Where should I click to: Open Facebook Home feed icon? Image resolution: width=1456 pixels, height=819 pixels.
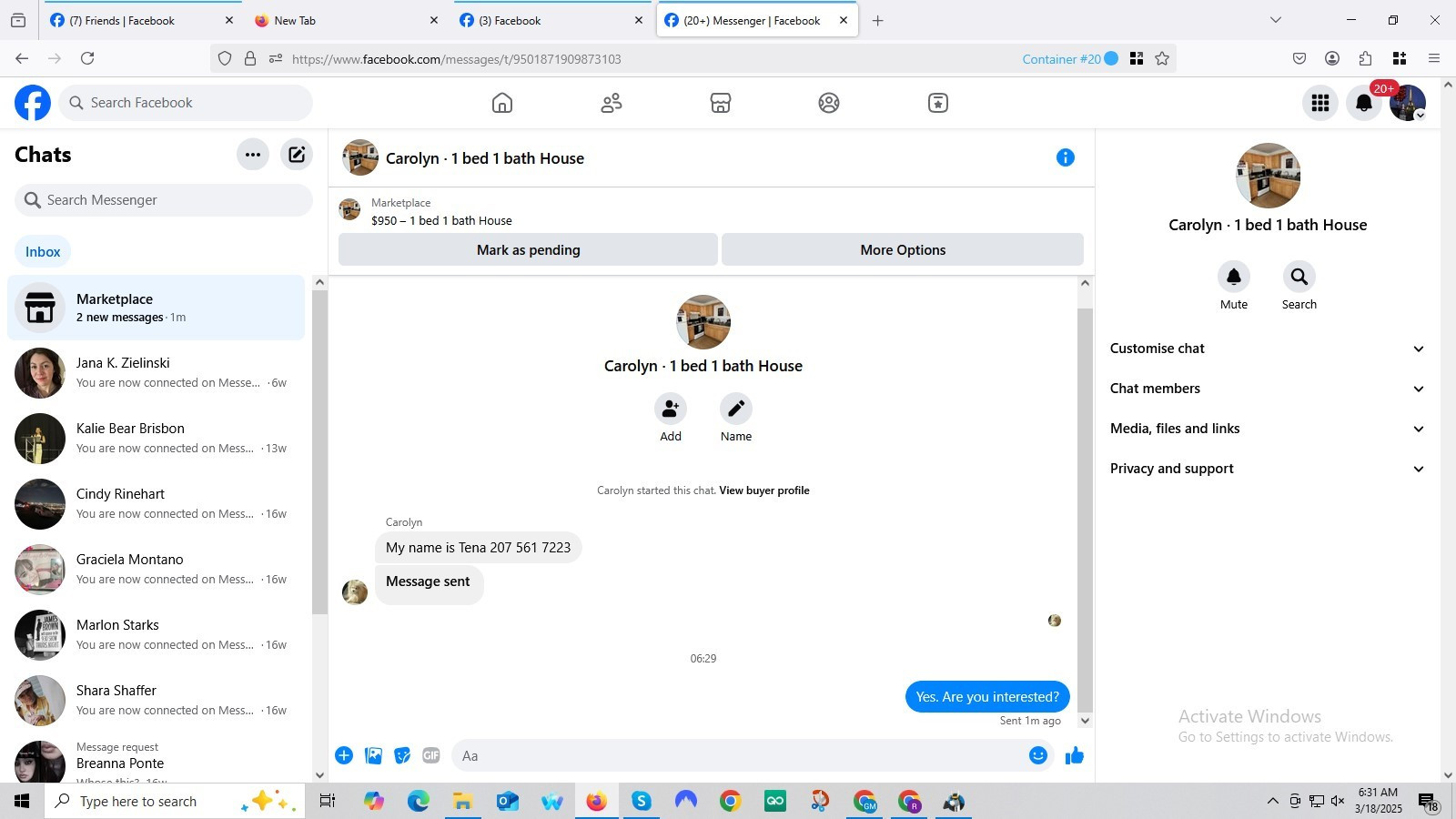point(502,103)
